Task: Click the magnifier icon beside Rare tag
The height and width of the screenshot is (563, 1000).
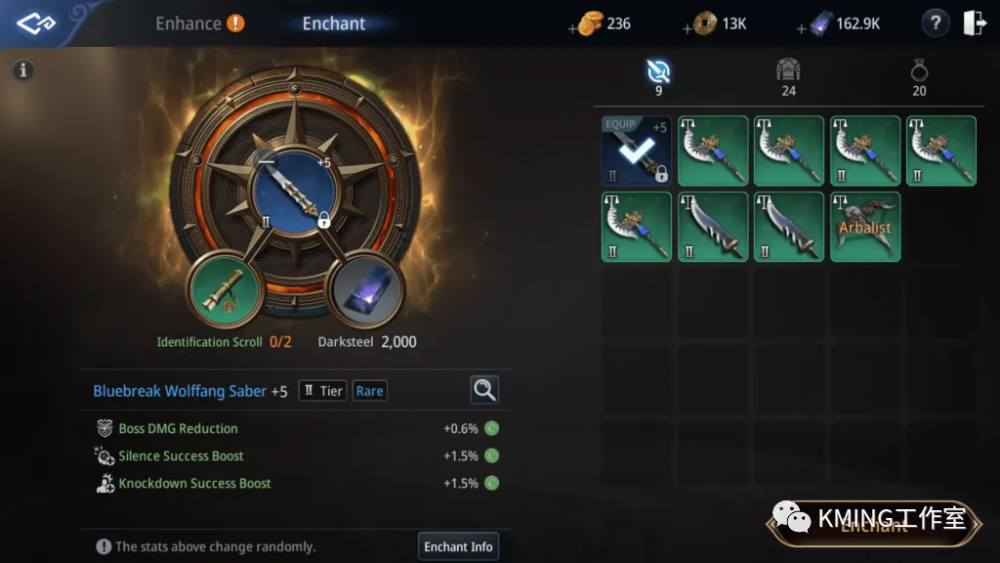Action: point(484,390)
